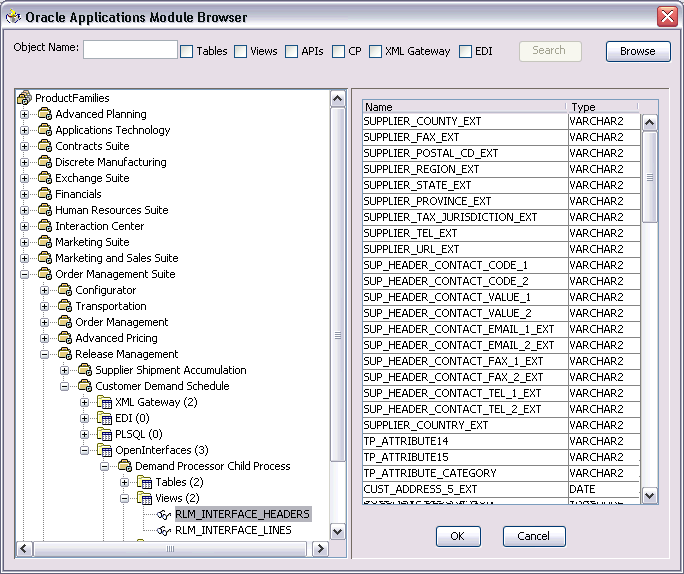Select the SUPPLIER_COUNTY_EXT row
The height and width of the screenshot is (574, 684).
point(501,121)
